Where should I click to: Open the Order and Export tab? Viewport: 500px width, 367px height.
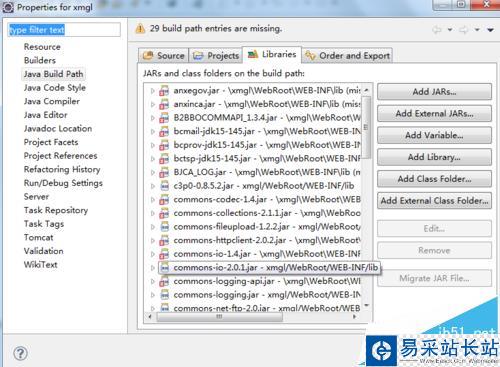[x=348, y=55]
